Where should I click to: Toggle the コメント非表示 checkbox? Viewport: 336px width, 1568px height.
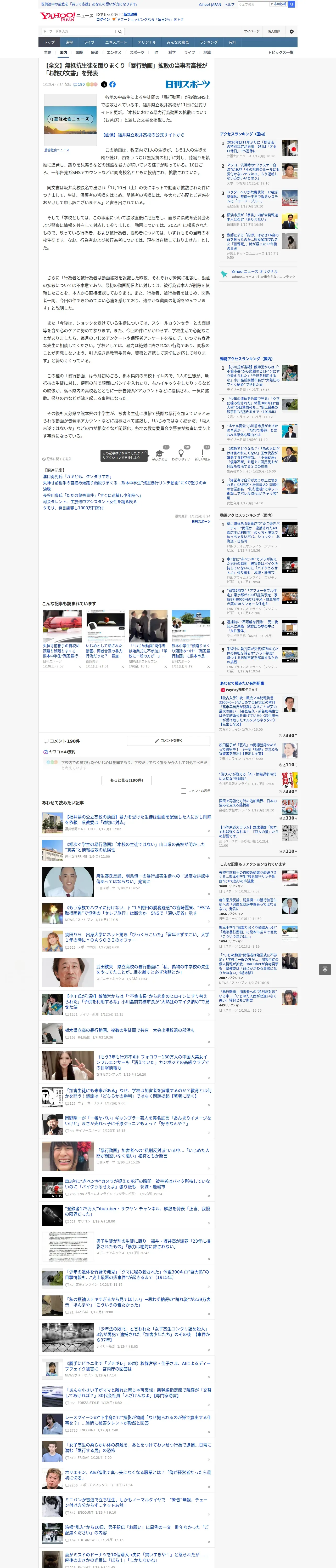(x=183, y=791)
